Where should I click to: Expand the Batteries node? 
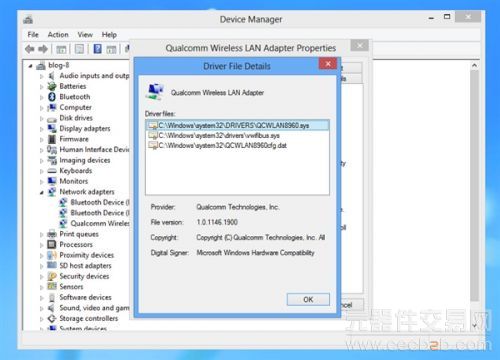pos(42,87)
